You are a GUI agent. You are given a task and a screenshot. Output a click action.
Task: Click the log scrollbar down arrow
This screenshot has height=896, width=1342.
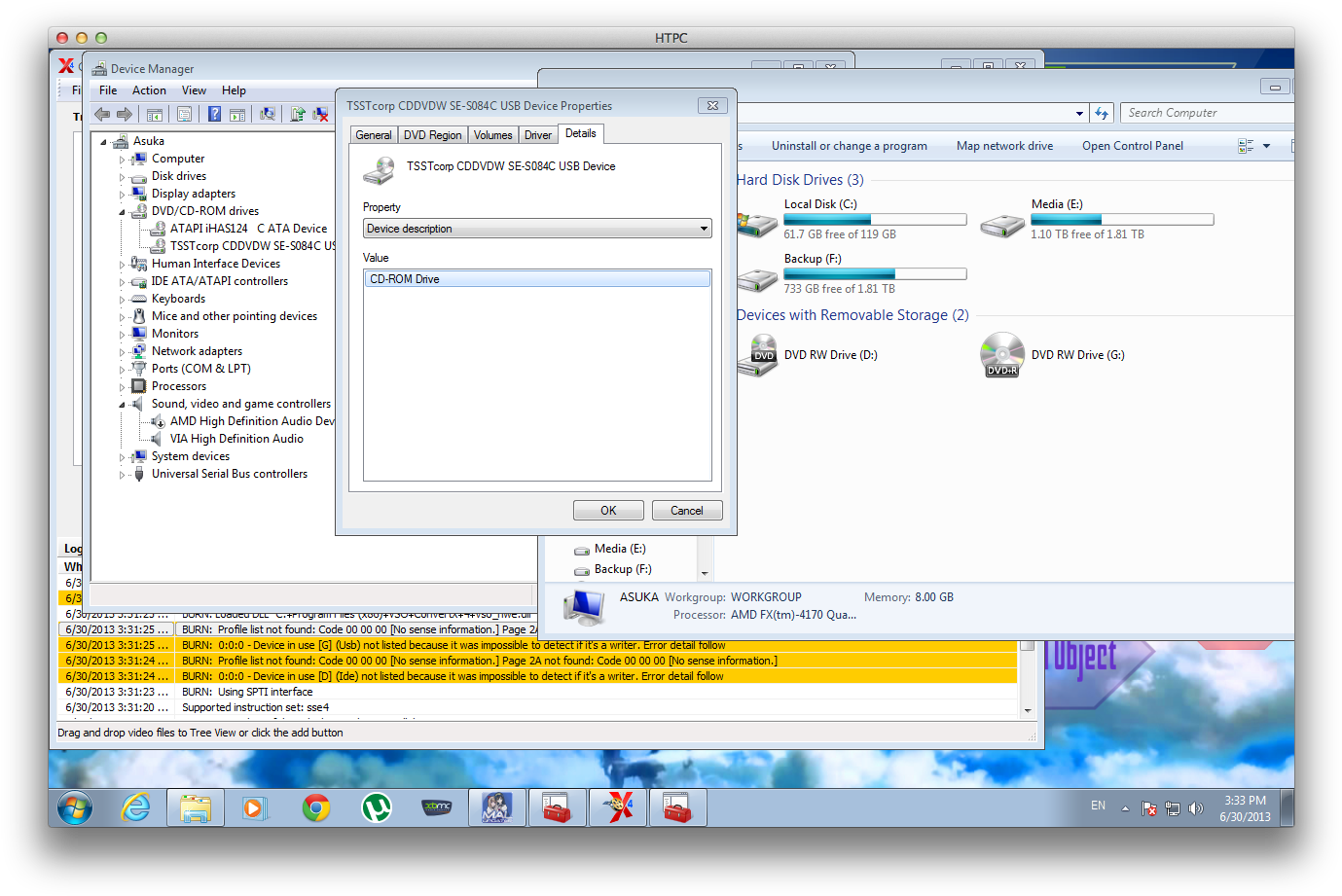tap(1028, 711)
